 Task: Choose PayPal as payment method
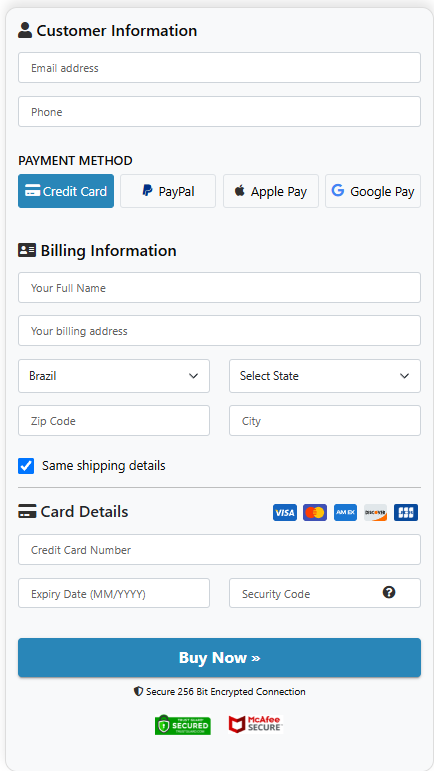(x=168, y=191)
